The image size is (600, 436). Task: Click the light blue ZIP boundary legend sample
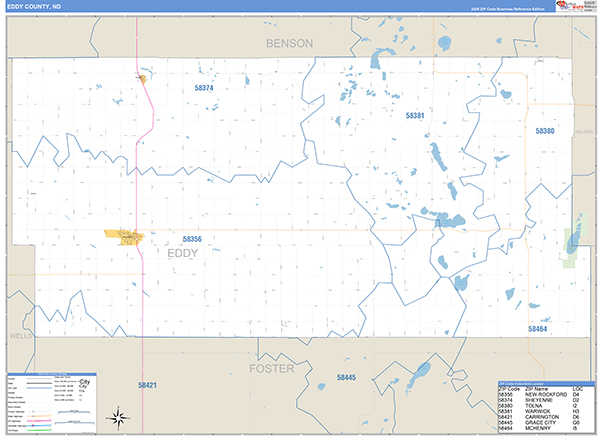[39, 388]
